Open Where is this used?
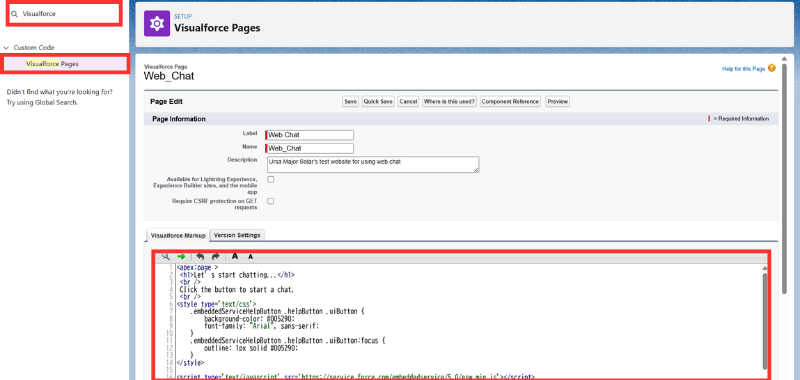 [x=449, y=102]
